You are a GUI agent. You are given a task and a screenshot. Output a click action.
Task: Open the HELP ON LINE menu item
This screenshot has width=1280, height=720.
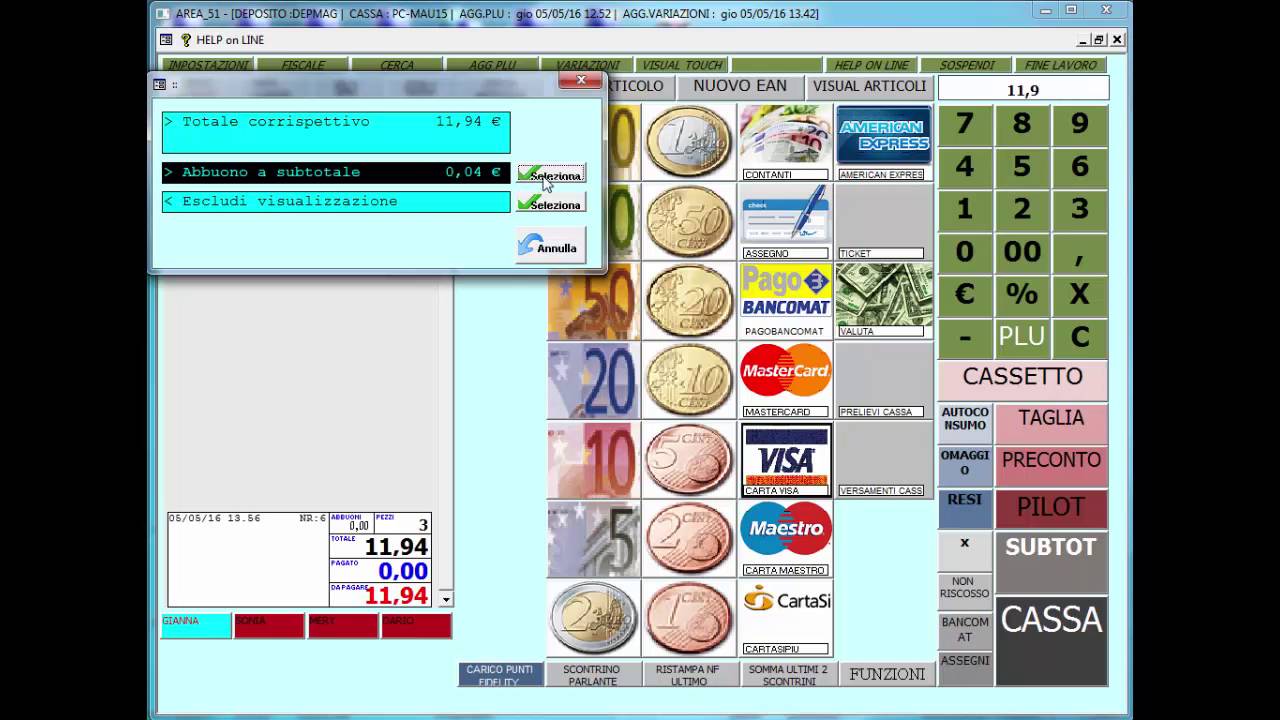tap(872, 65)
